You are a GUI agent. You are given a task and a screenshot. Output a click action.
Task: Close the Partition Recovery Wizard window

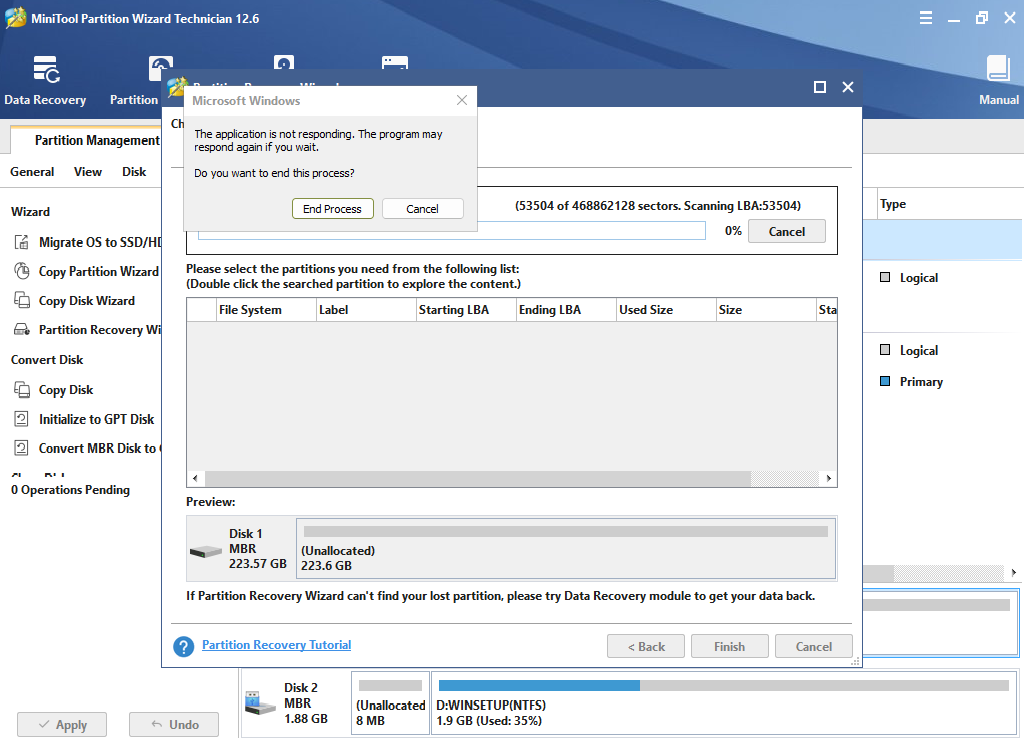point(848,87)
